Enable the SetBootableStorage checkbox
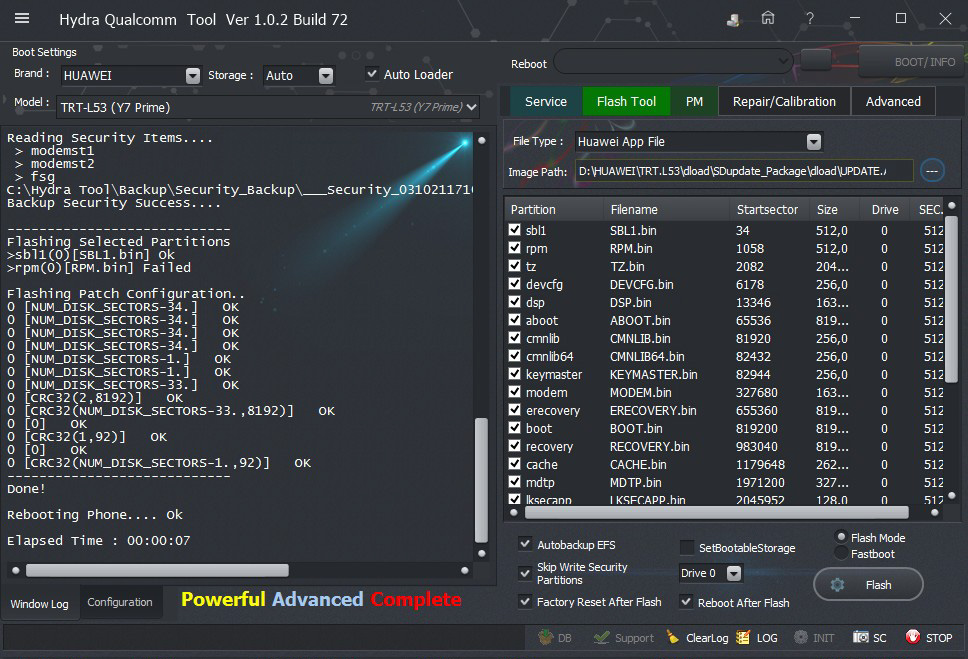The image size is (968, 659). tap(686, 547)
